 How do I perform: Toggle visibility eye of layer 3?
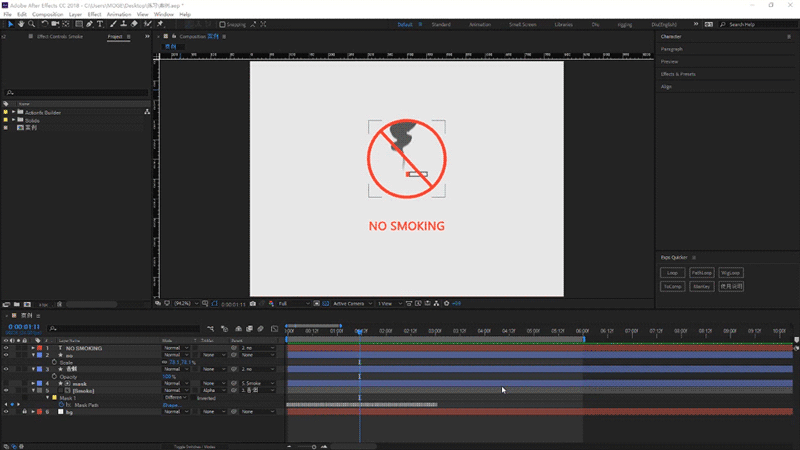click(6, 369)
